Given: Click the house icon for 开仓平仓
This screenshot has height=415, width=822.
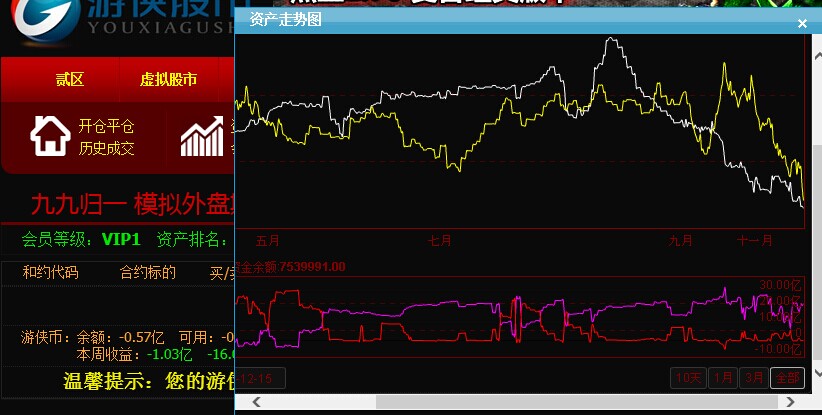Looking at the screenshot, I should [x=49, y=137].
